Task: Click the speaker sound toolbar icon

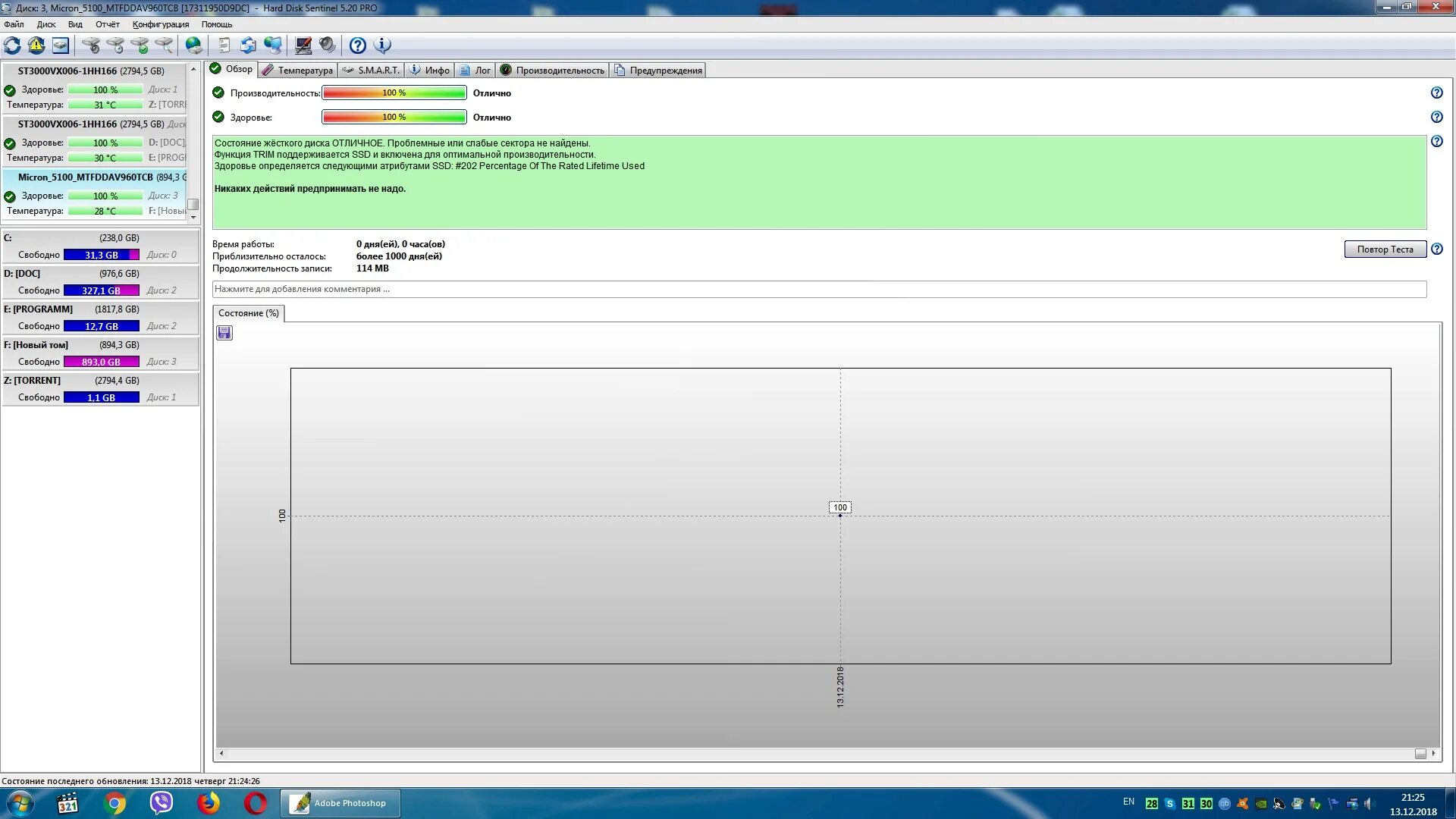Action: point(327,45)
